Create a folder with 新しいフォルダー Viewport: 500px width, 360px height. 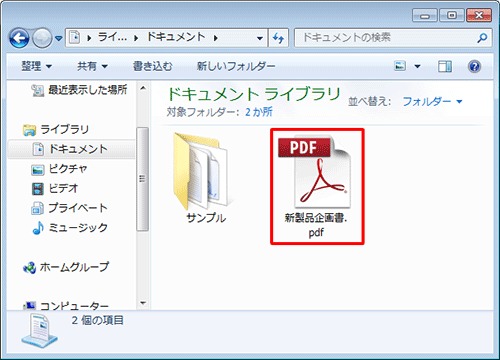(x=236, y=66)
